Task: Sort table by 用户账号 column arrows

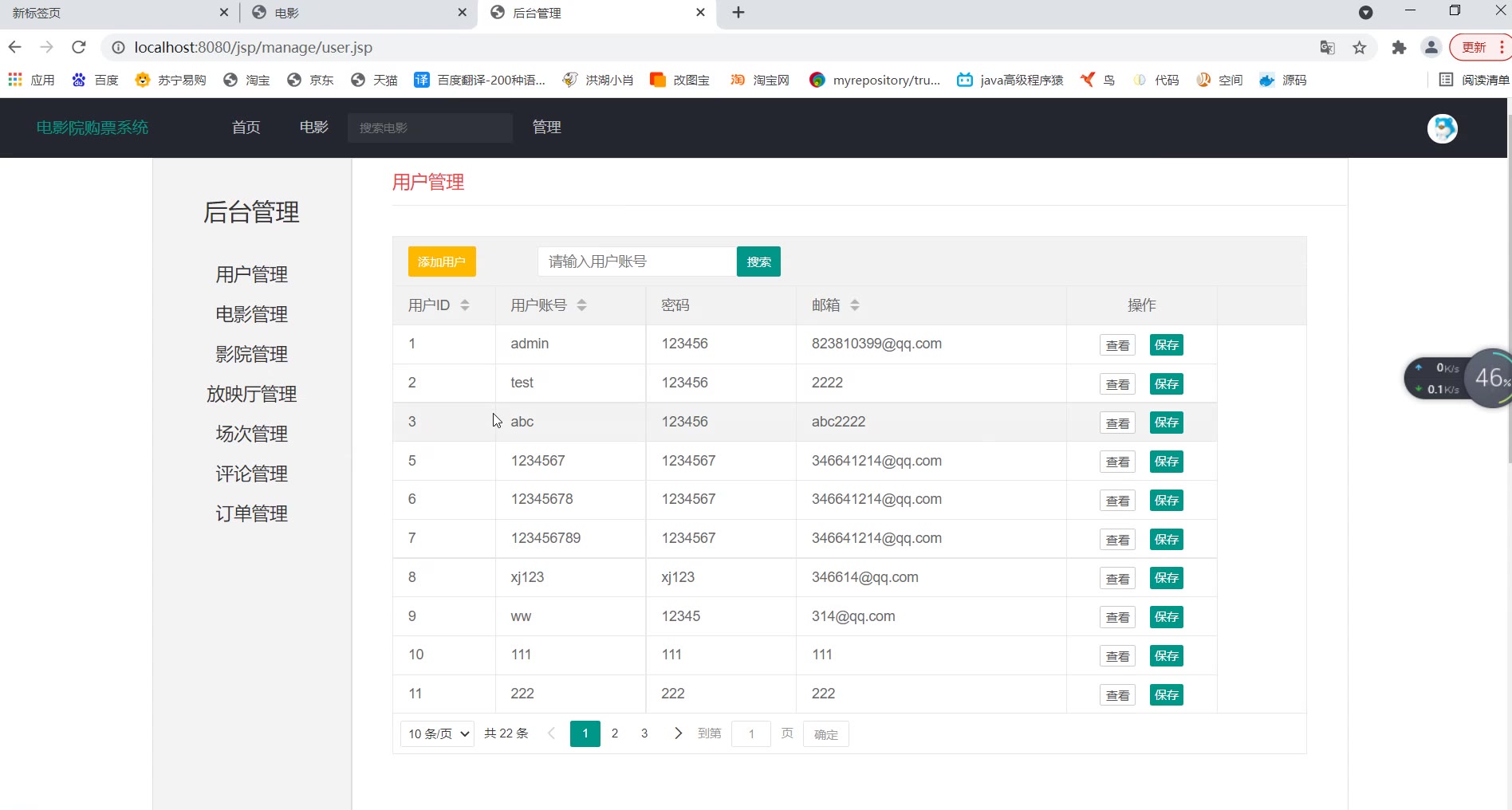Action: [x=582, y=305]
